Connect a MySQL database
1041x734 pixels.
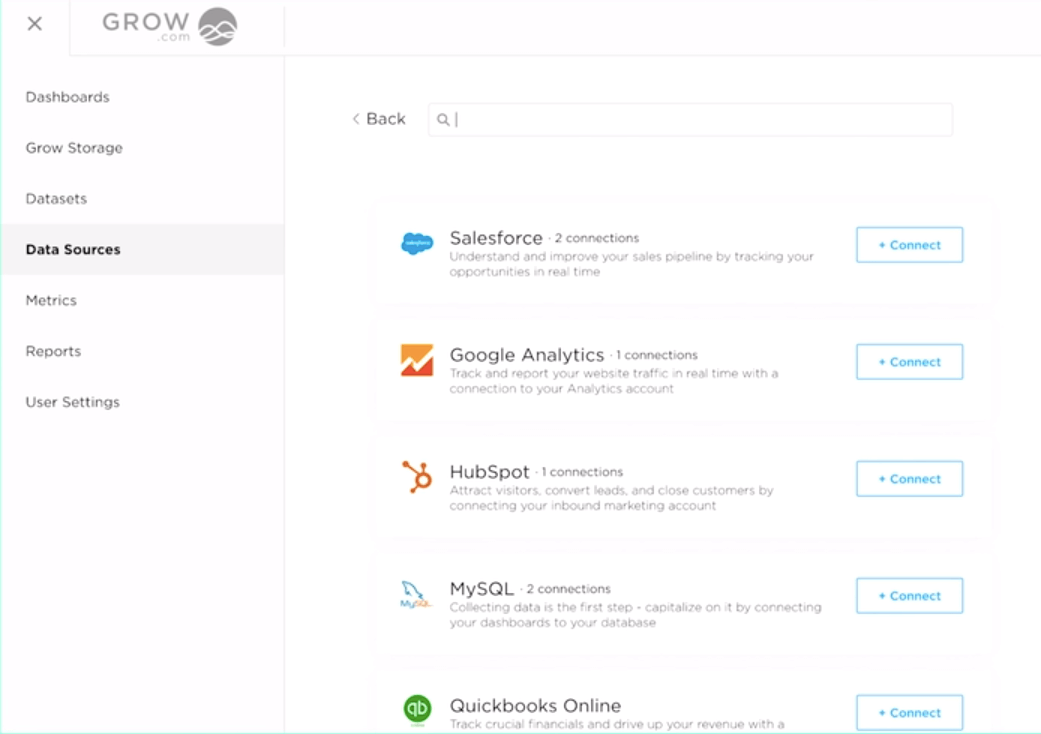(x=908, y=595)
